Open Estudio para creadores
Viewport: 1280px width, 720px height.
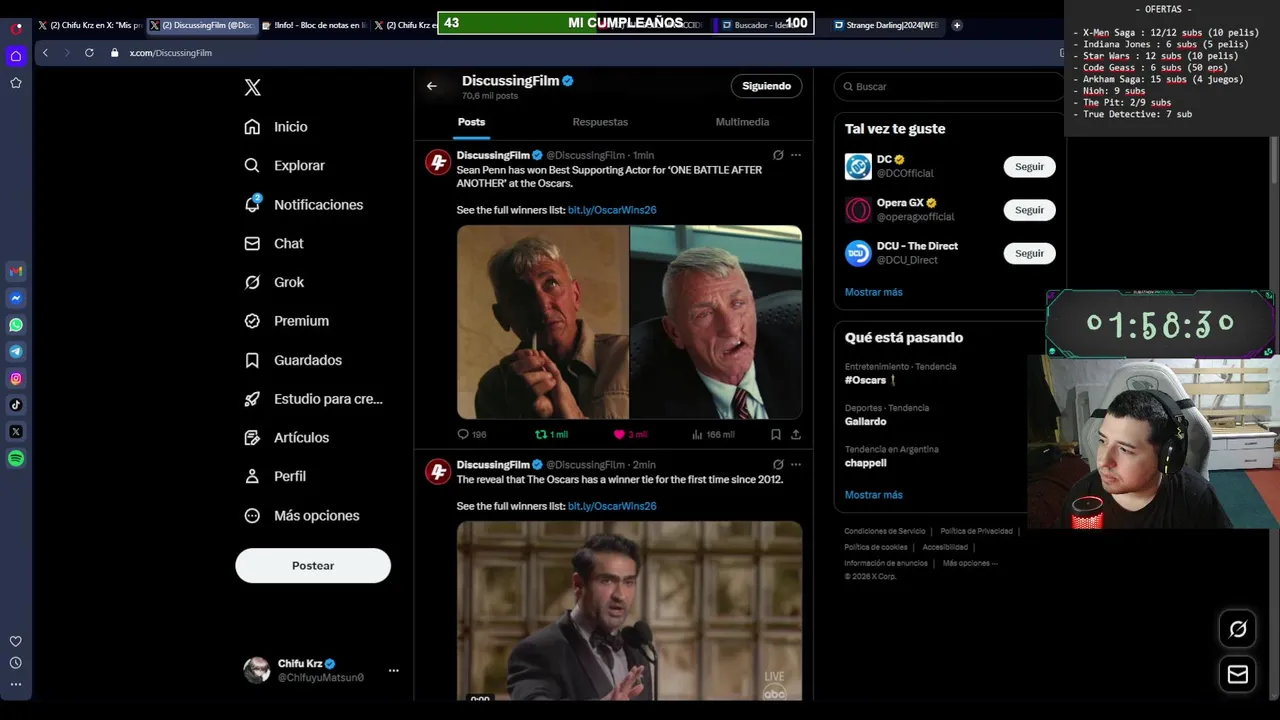click(314, 399)
